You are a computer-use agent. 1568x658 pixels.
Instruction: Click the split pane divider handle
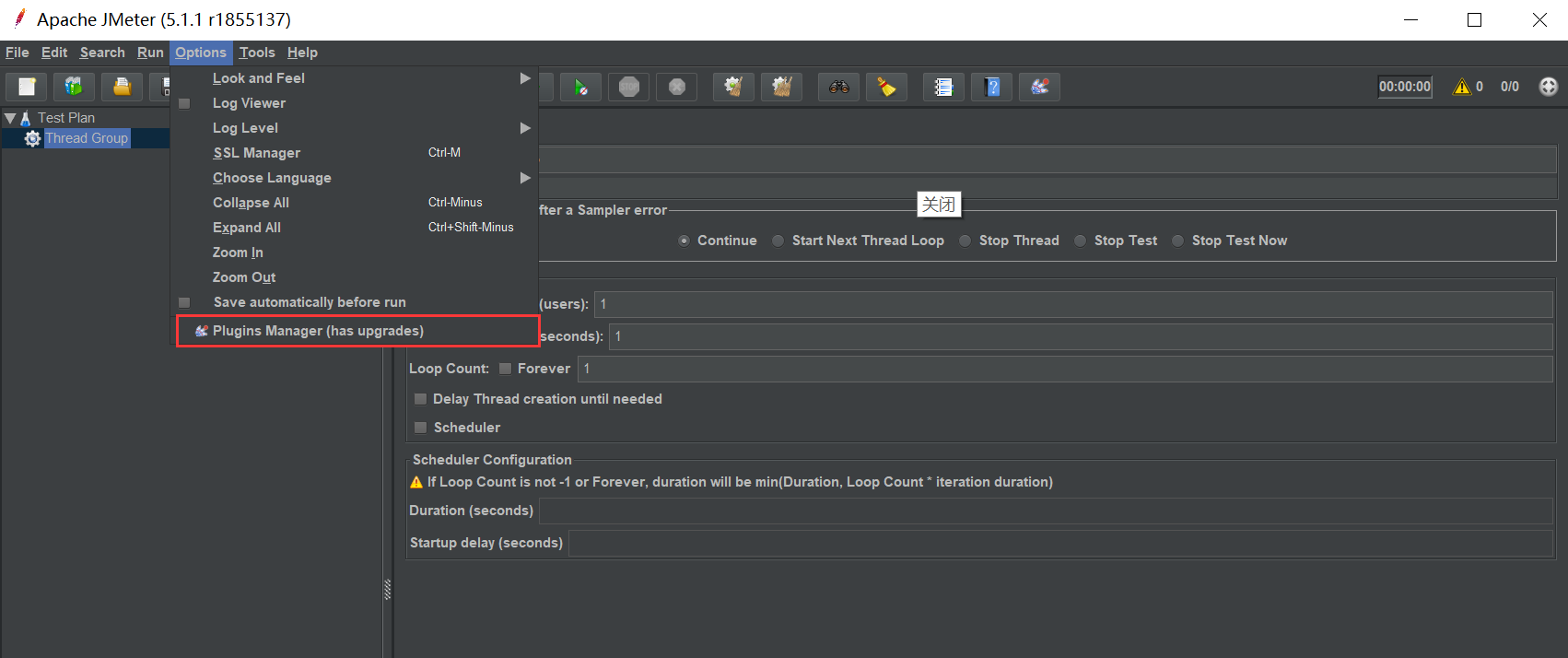pos(388,590)
